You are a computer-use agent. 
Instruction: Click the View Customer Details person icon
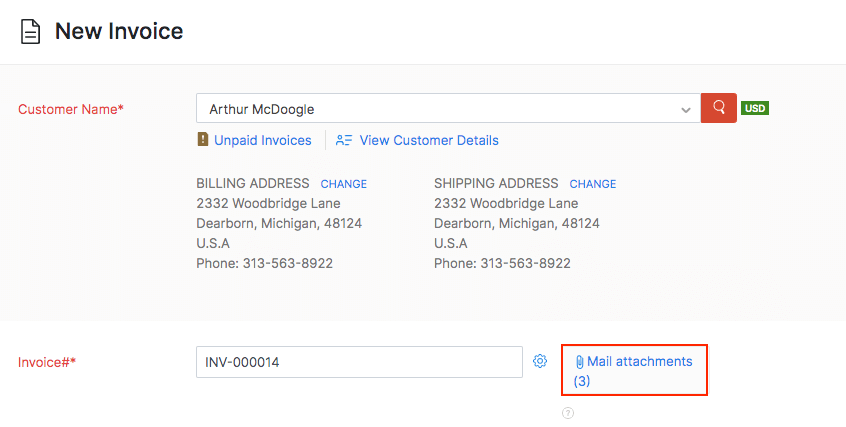[344, 140]
